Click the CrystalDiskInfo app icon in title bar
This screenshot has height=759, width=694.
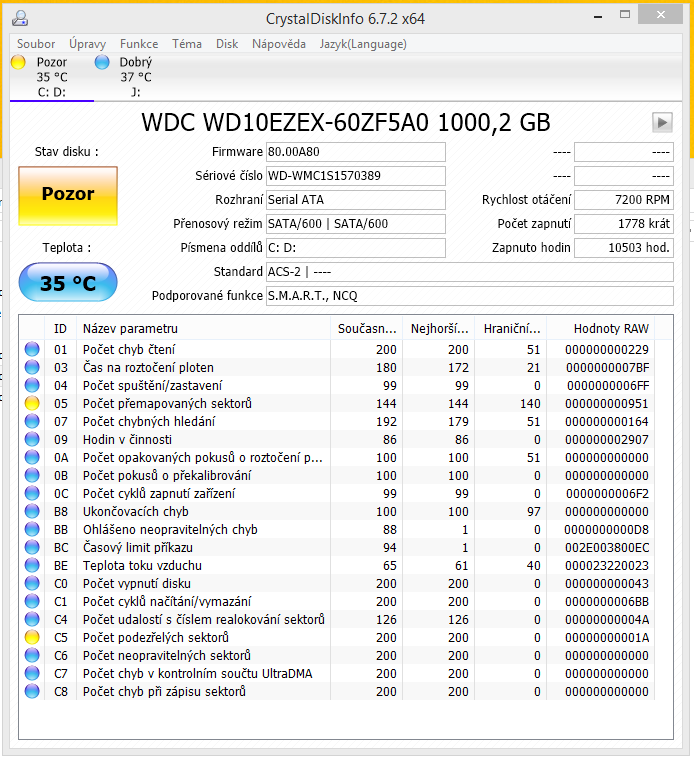pyautogui.click(x=20, y=18)
